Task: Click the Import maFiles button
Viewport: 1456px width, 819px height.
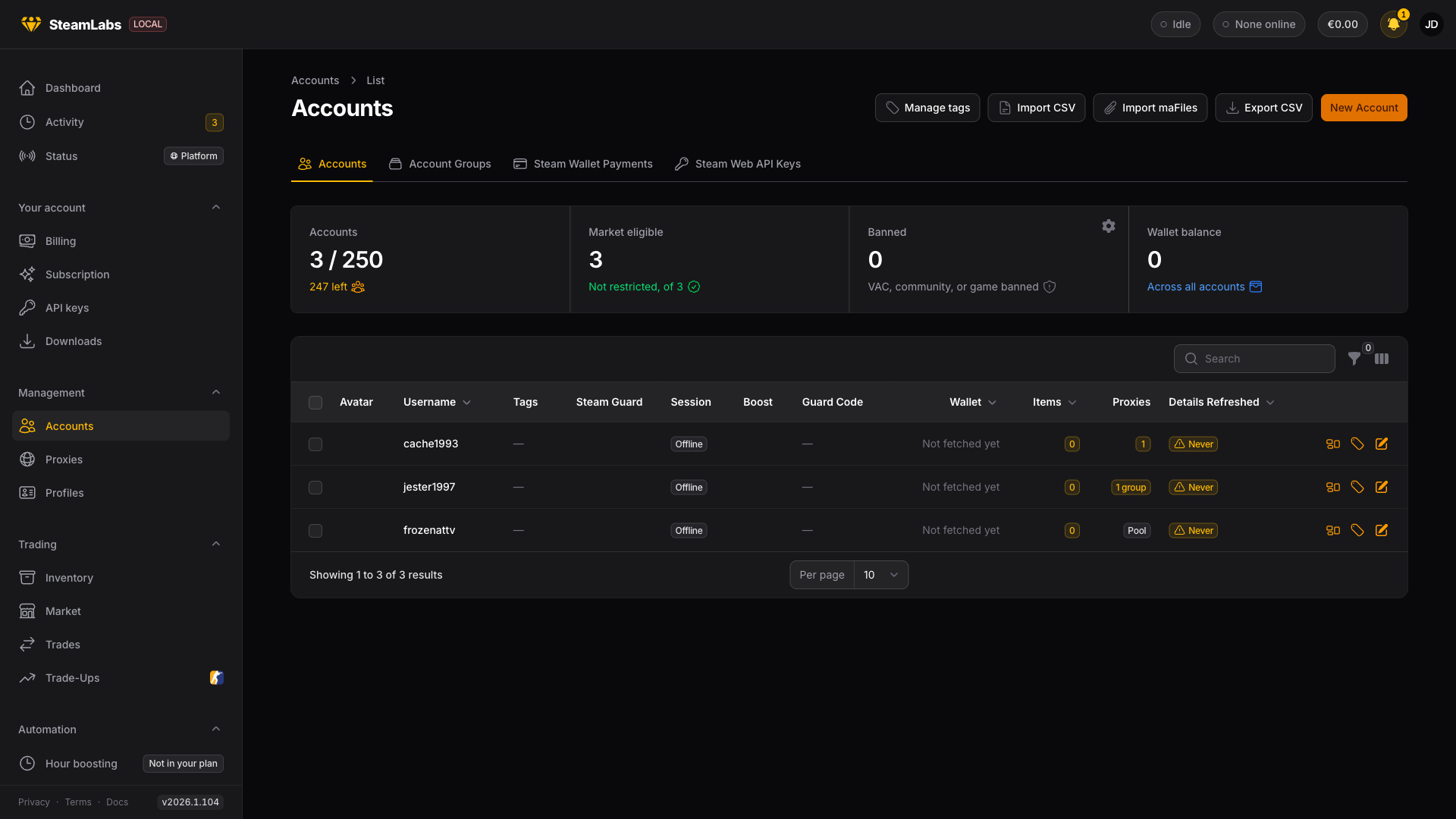Action: click(1150, 108)
